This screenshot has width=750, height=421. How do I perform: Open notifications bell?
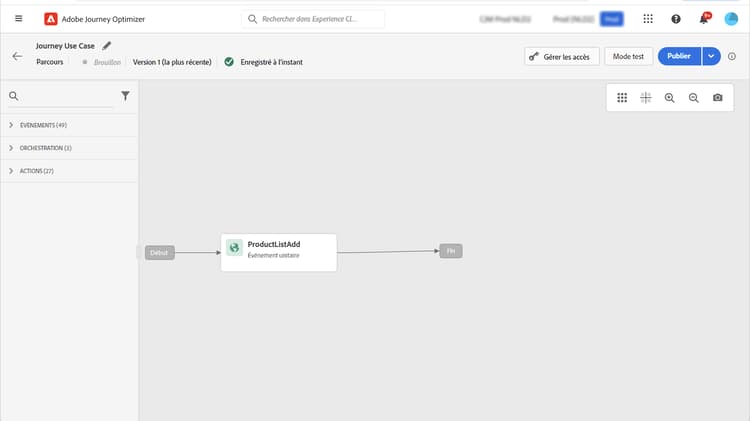[x=704, y=19]
